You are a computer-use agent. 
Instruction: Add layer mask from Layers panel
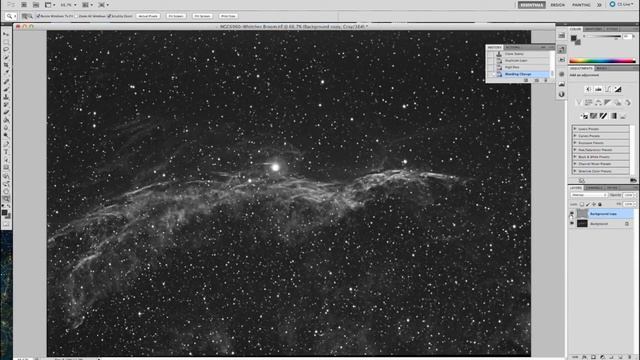pos(593,357)
